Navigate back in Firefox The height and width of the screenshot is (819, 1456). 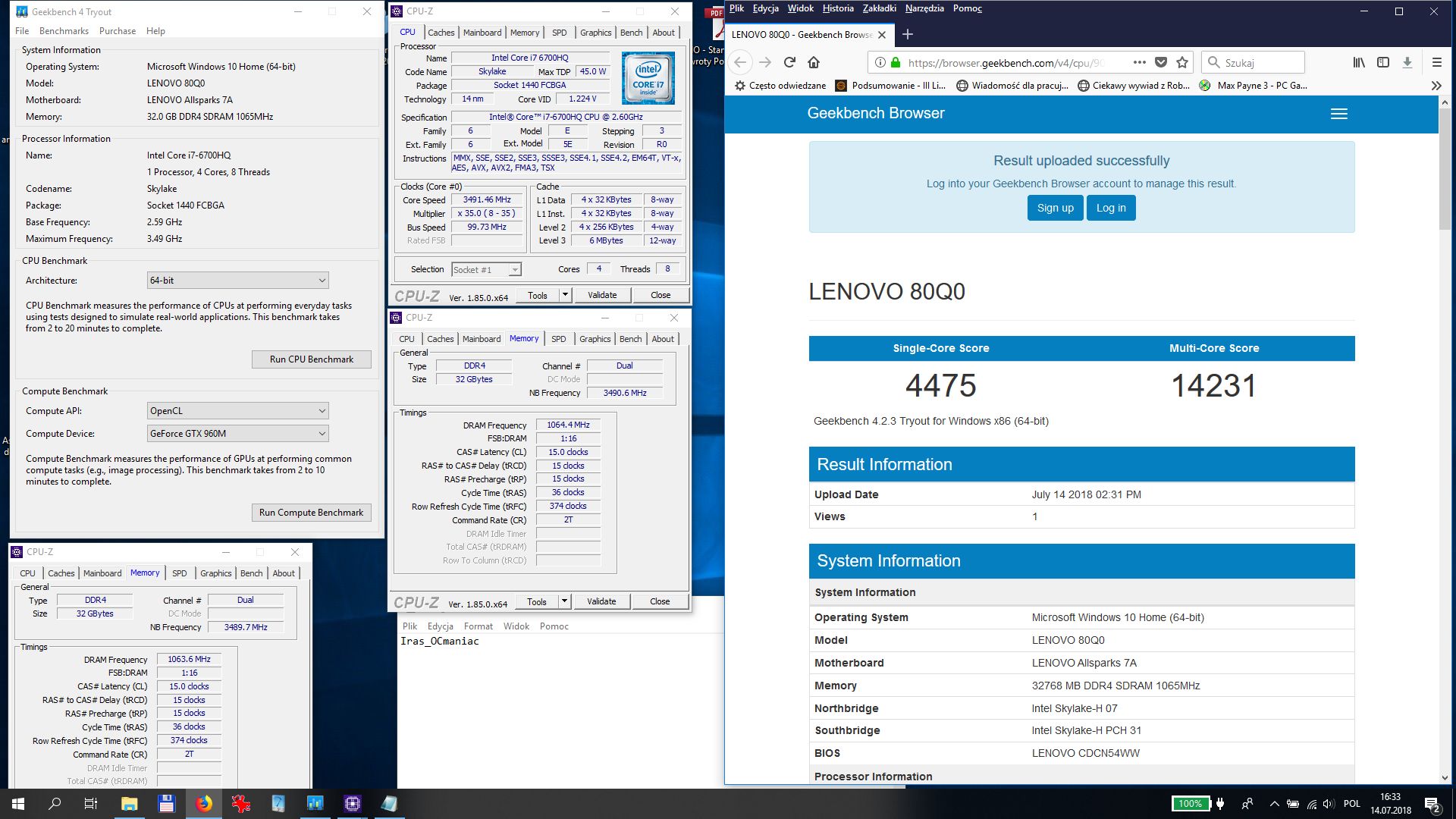pyautogui.click(x=741, y=62)
